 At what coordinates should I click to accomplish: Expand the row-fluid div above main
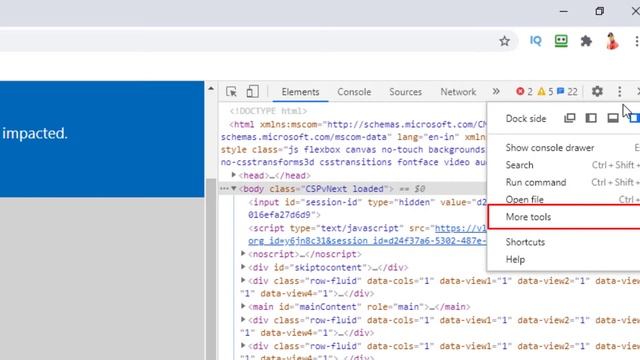[243, 280]
